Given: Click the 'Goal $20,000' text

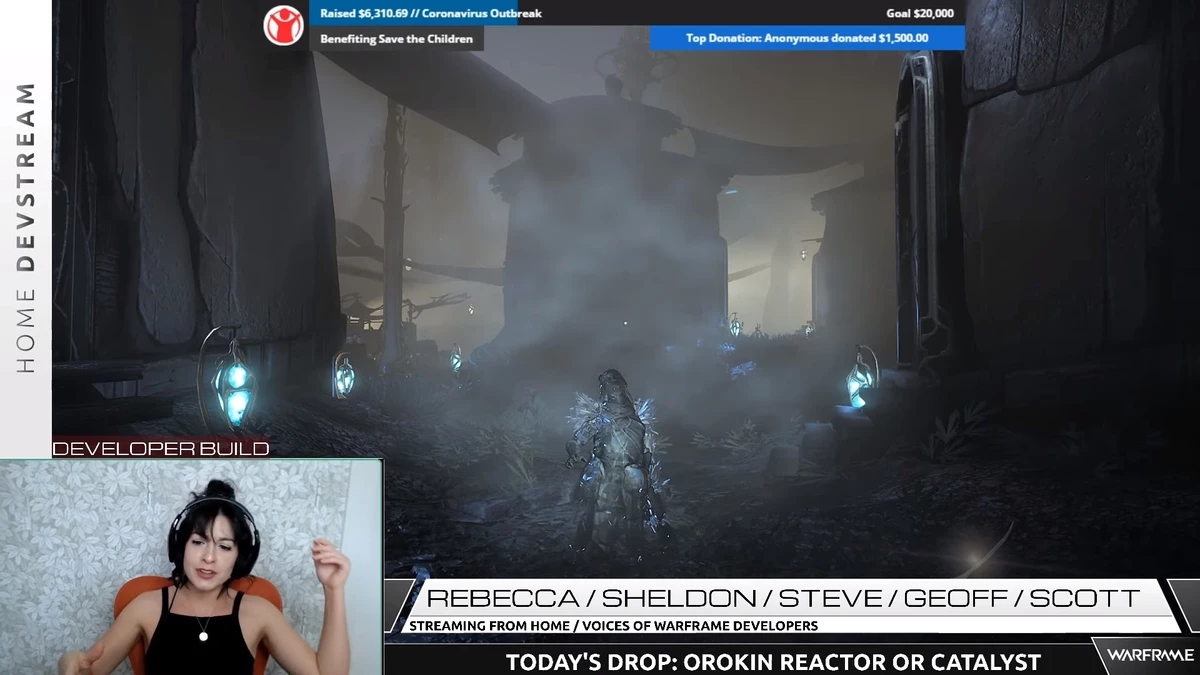Looking at the screenshot, I should point(919,14).
